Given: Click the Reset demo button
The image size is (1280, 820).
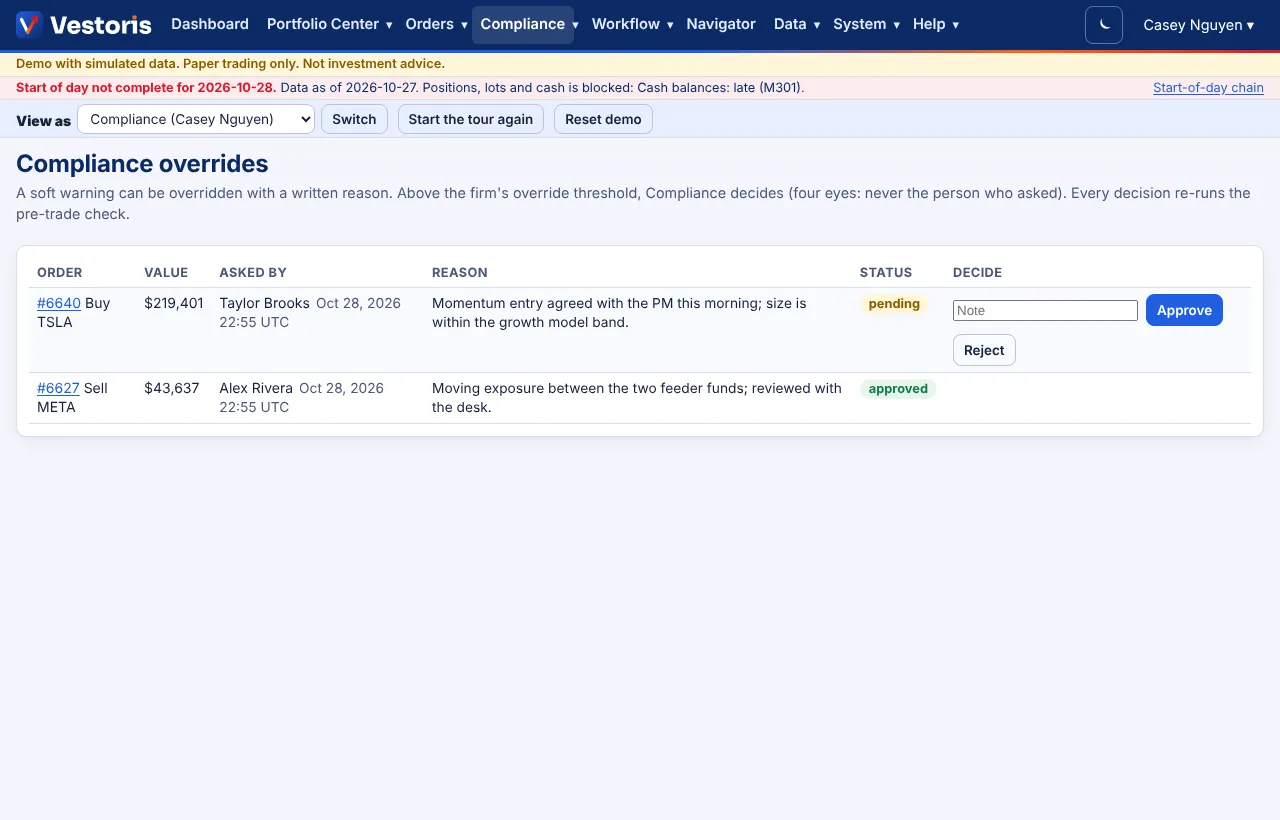Looking at the screenshot, I should tap(603, 119).
